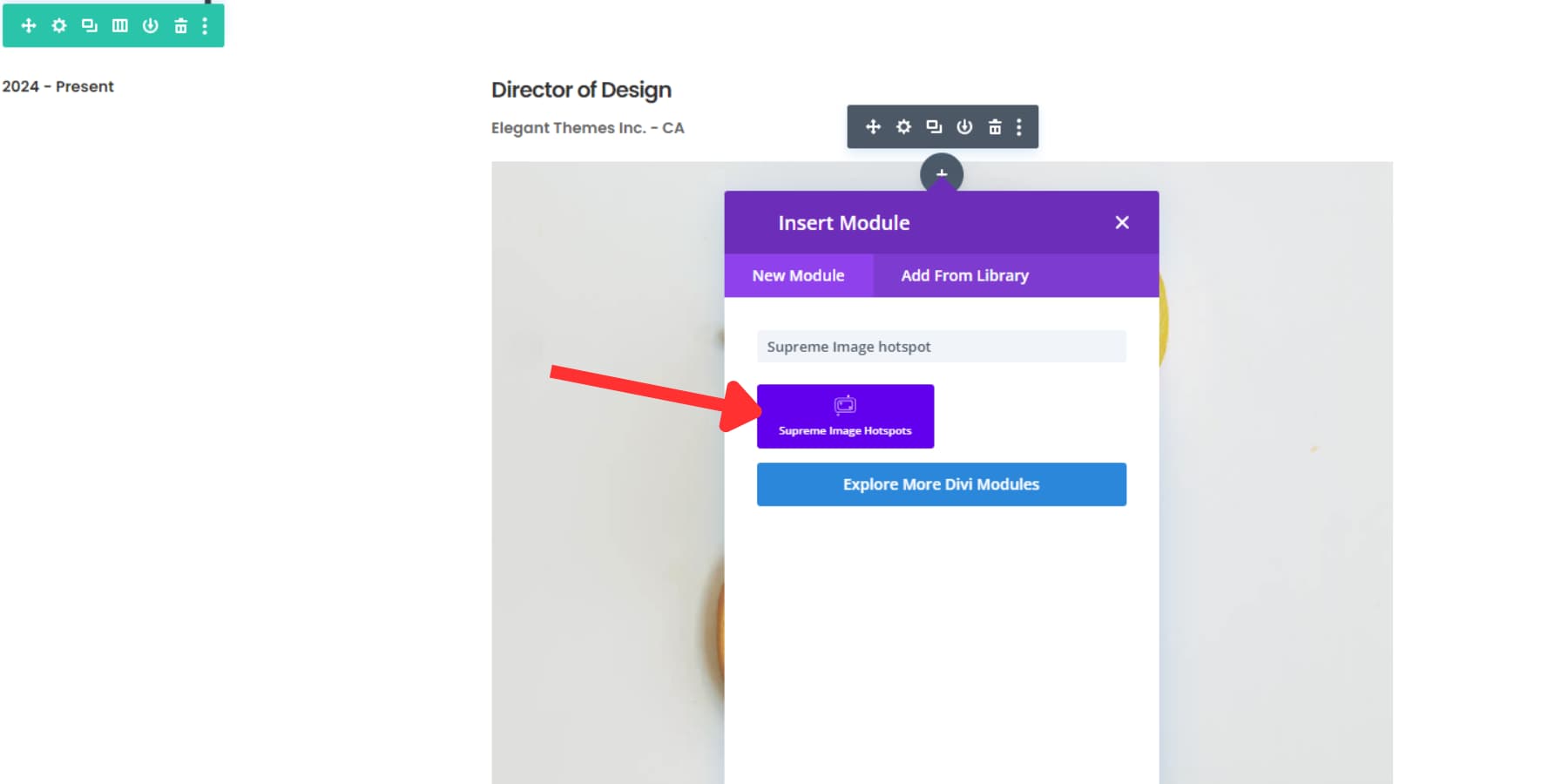Screen dimensions: 1568x784
Task: Click the module search input field
Action: (x=942, y=347)
